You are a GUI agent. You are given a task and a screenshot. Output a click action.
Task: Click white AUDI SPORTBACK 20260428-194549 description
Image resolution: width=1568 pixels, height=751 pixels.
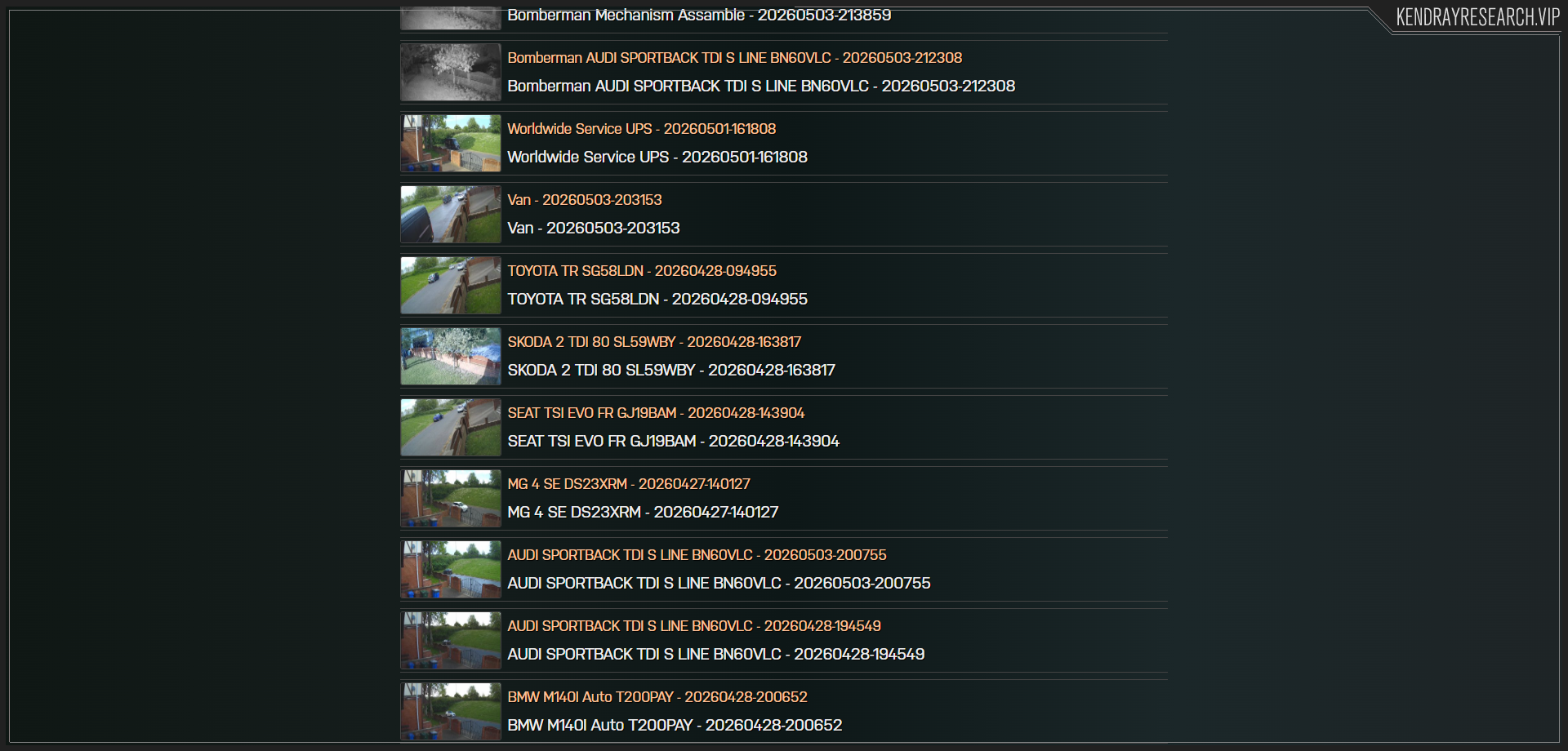(716, 654)
